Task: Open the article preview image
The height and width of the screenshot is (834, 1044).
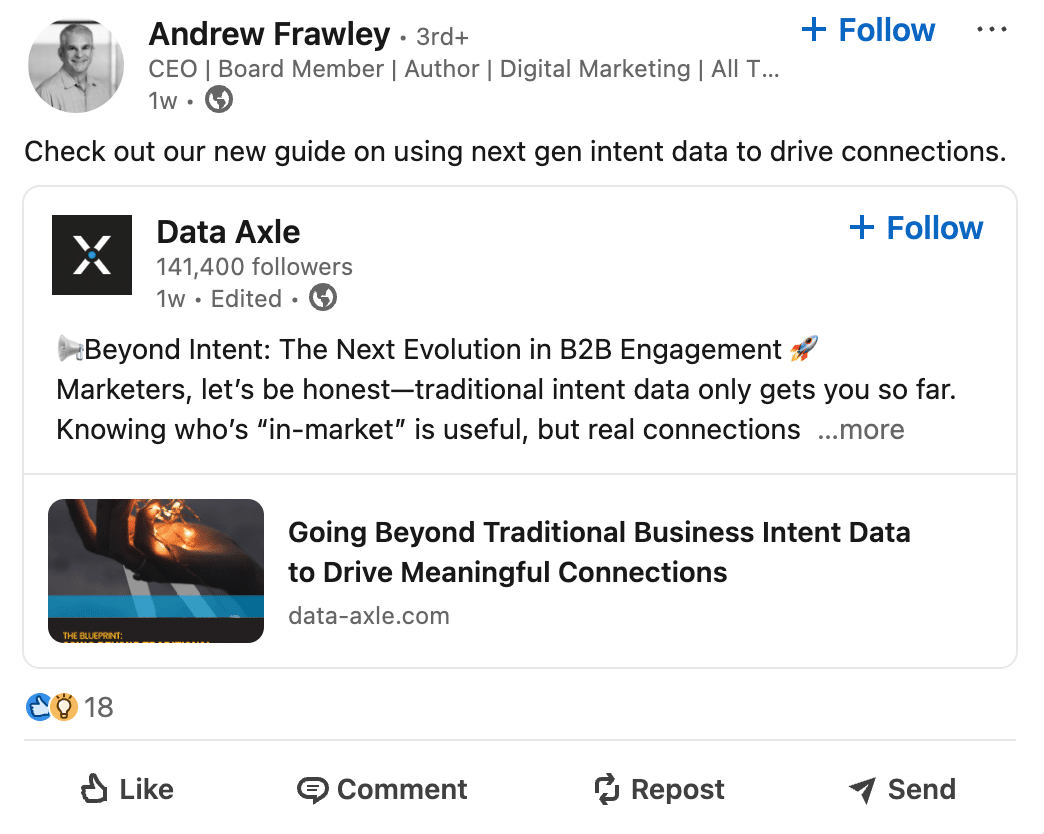Action: click(x=155, y=570)
